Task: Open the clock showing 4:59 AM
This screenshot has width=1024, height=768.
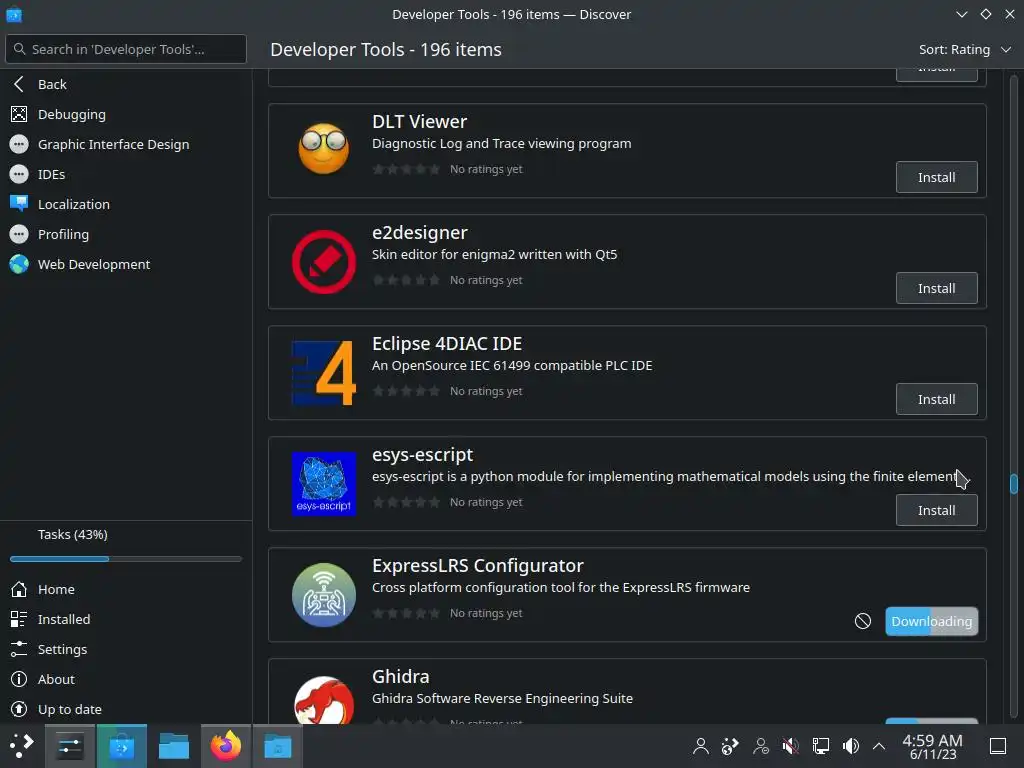Action: tap(932, 746)
